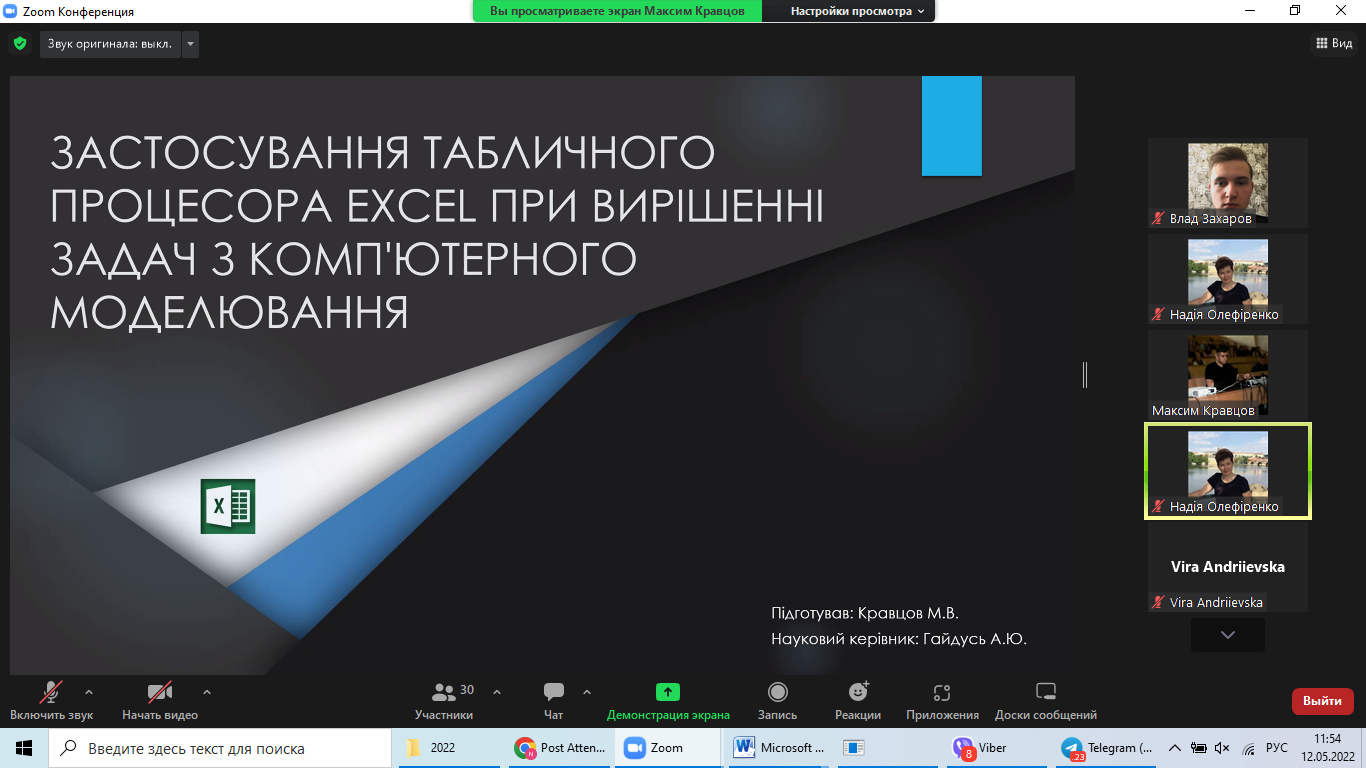
Task: Click the panel divider handle beside shared screen
Action: (x=1085, y=375)
